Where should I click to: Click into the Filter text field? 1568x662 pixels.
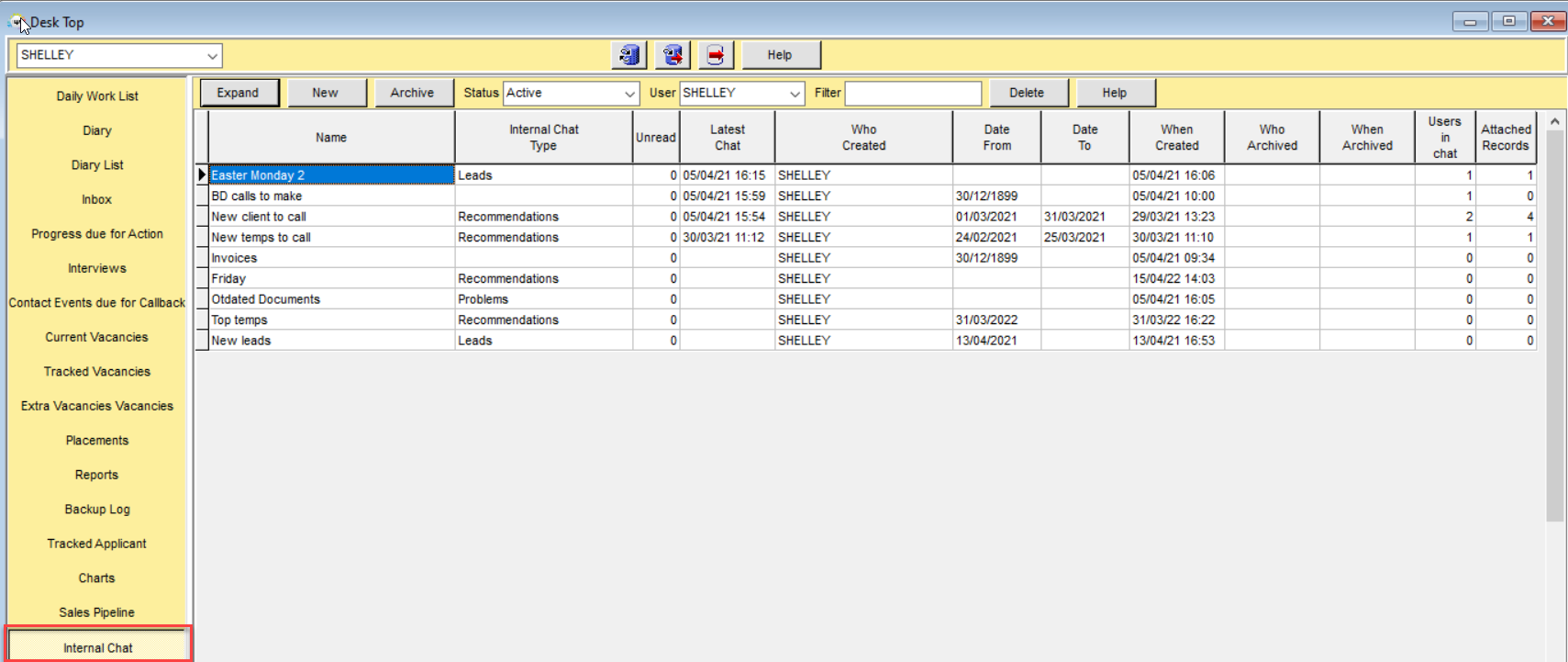[913, 93]
